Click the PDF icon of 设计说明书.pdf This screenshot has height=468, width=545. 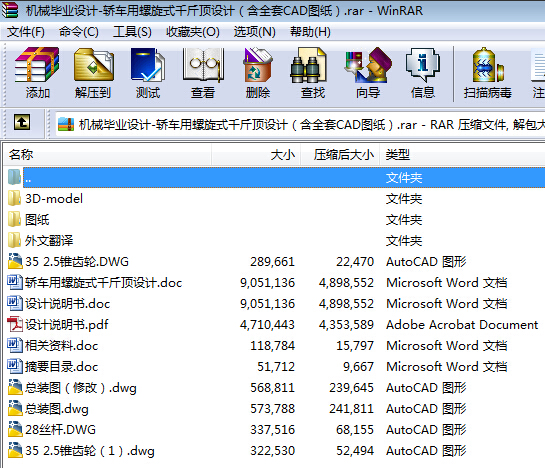pyautogui.click(x=15, y=324)
